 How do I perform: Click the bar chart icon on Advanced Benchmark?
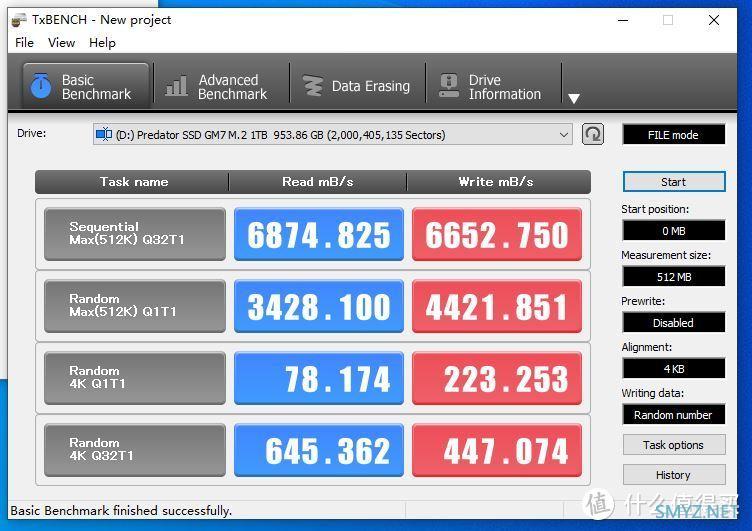coord(176,86)
